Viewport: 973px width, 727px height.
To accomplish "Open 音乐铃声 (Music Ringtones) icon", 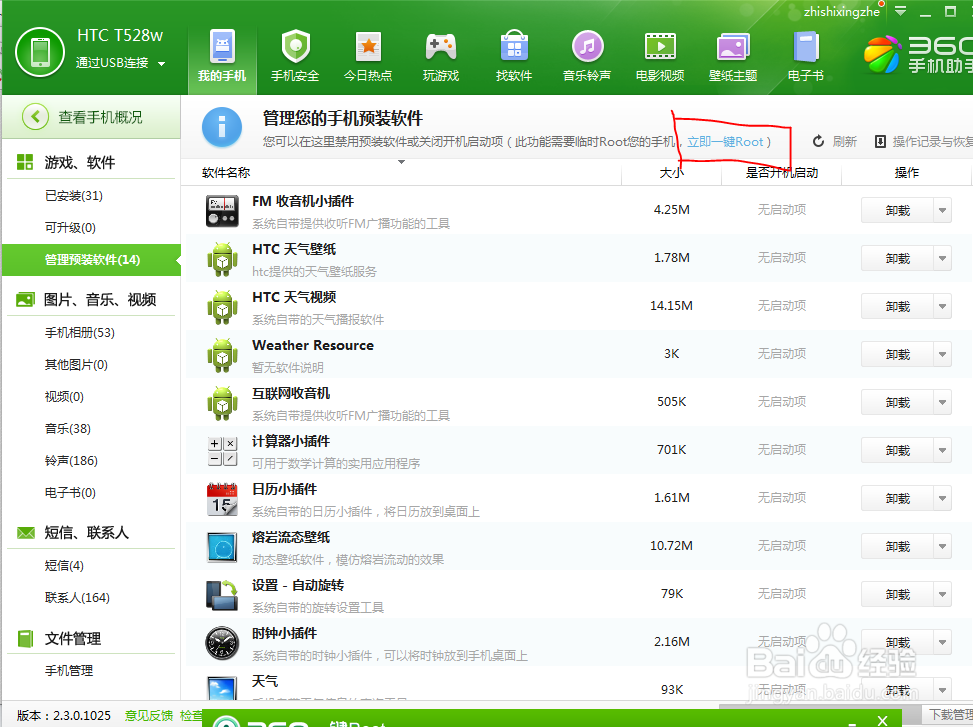I will (x=586, y=52).
